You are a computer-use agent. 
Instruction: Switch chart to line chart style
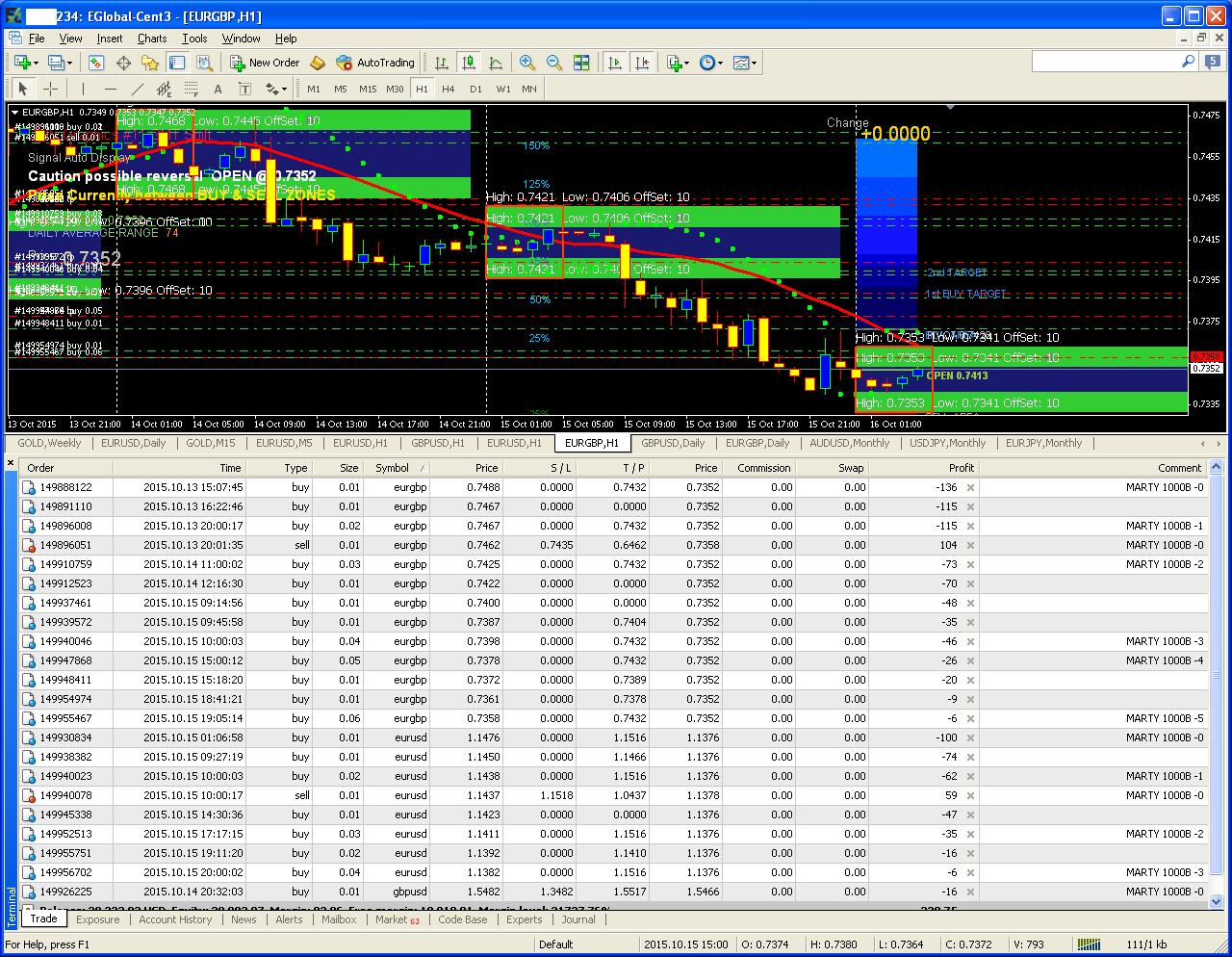tap(496, 63)
